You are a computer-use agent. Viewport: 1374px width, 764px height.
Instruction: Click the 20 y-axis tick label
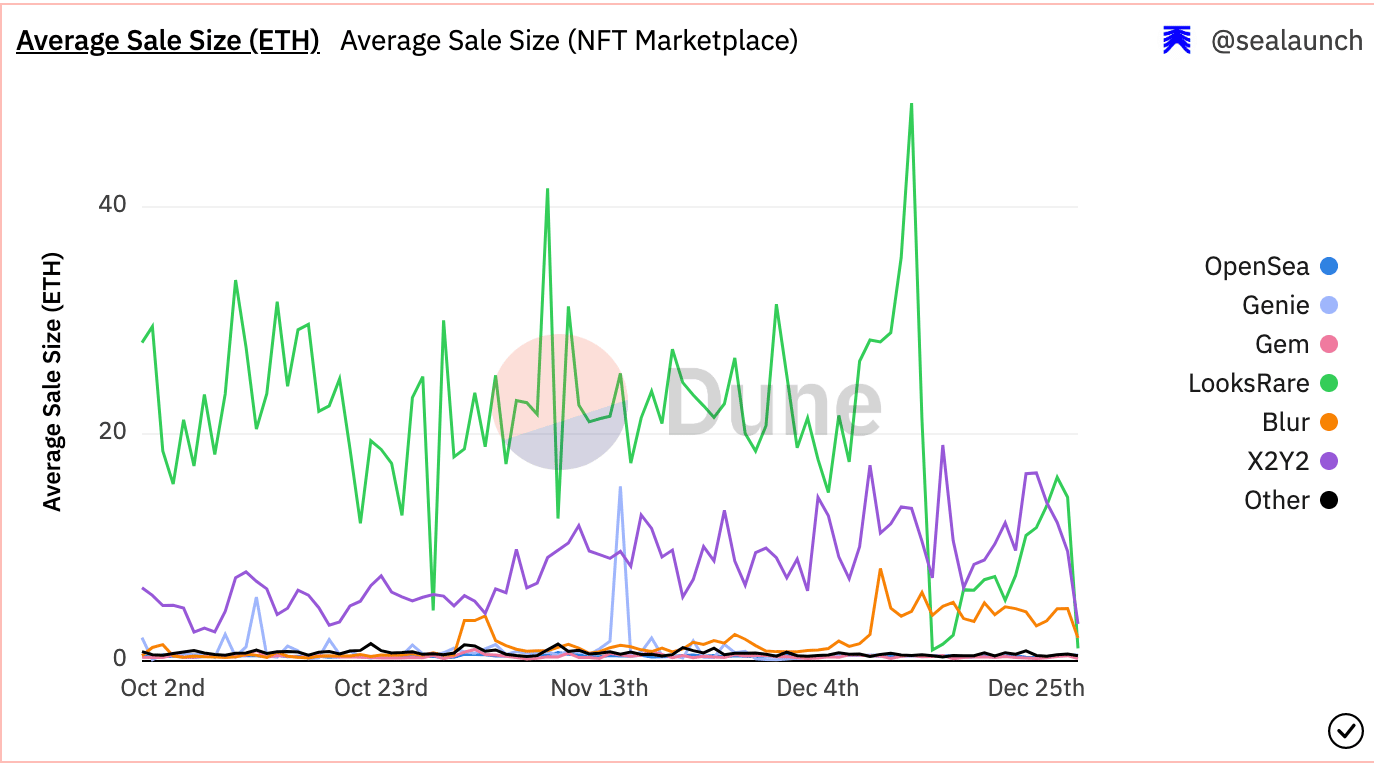tap(112, 432)
